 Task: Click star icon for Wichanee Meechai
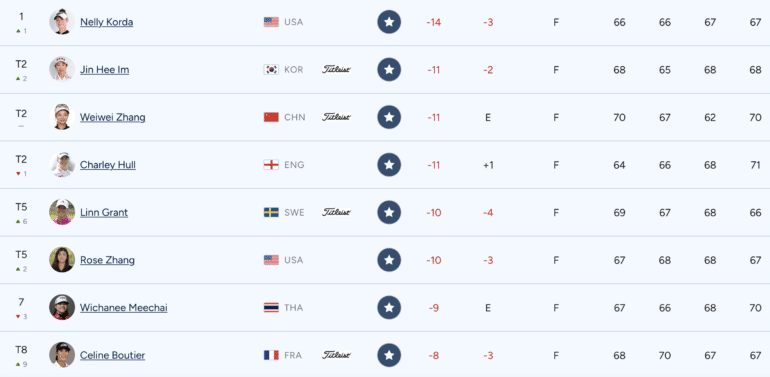click(389, 307)
